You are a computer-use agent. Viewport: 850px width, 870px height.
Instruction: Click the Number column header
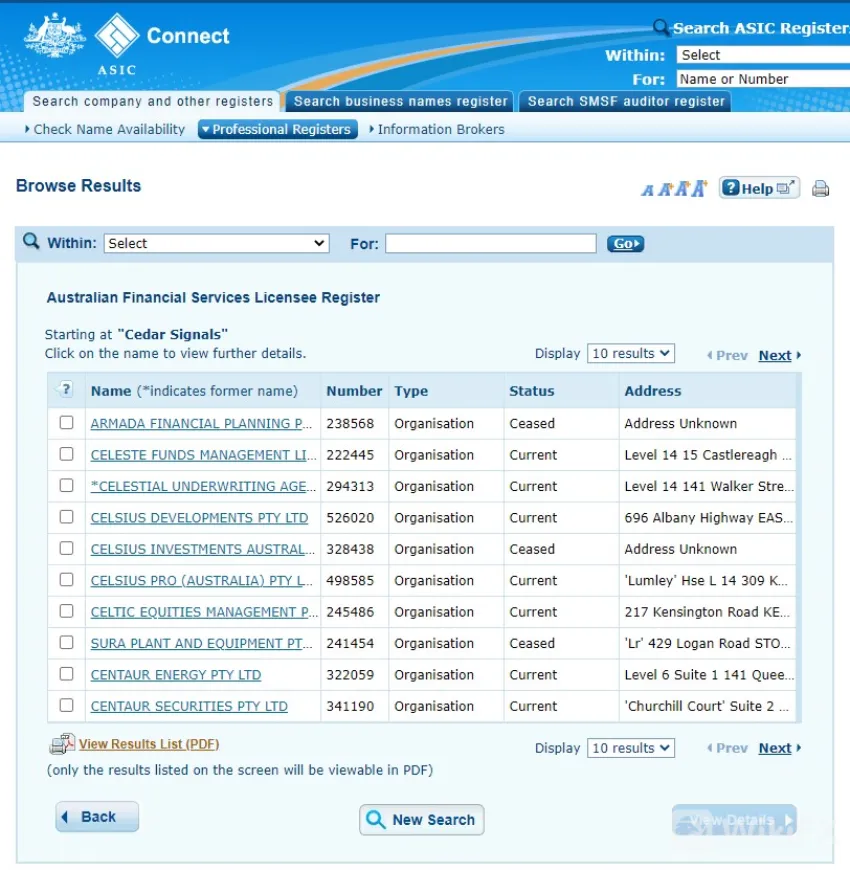pos(354,391)
